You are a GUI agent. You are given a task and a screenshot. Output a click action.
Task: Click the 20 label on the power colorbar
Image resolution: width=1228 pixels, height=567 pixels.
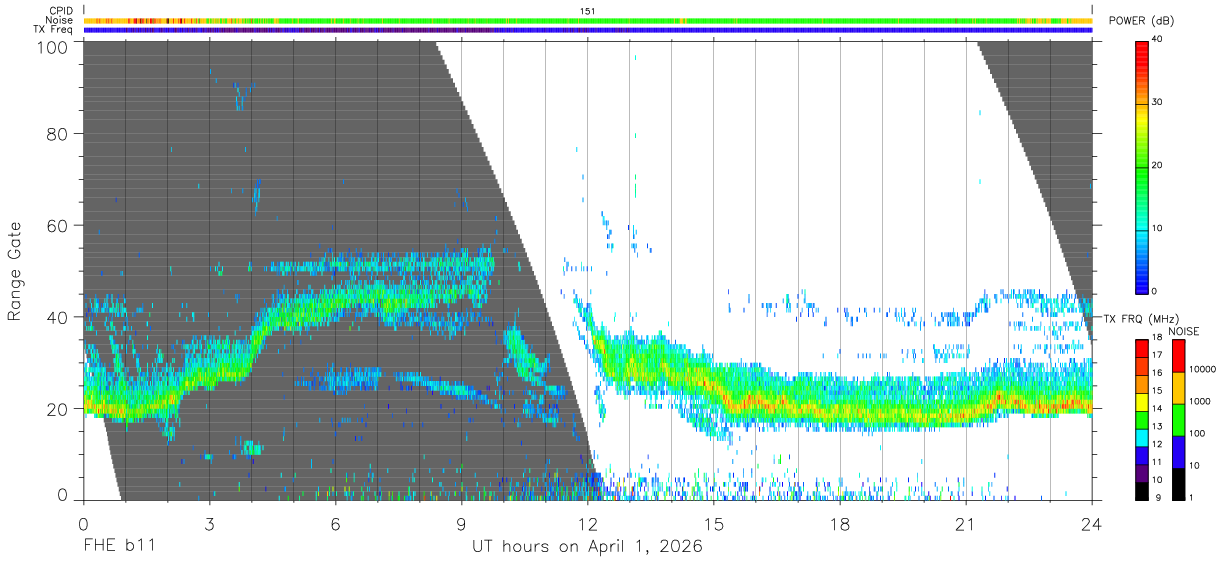tap(1157, 165)
